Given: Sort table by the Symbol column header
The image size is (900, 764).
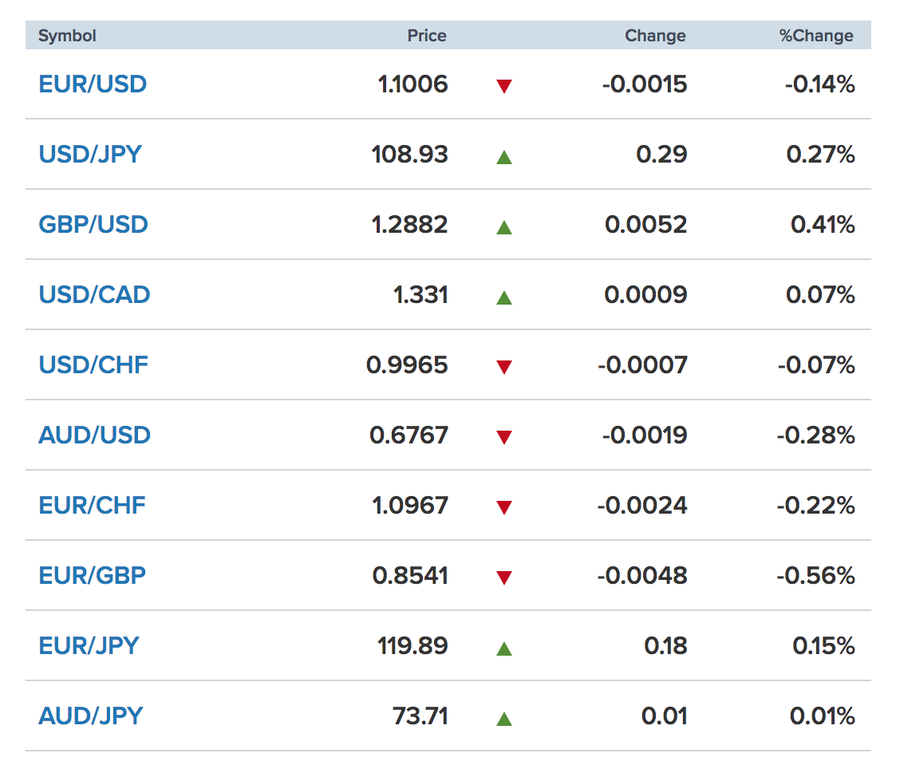Looking at the screenshot, I should [x=67, y=36].
